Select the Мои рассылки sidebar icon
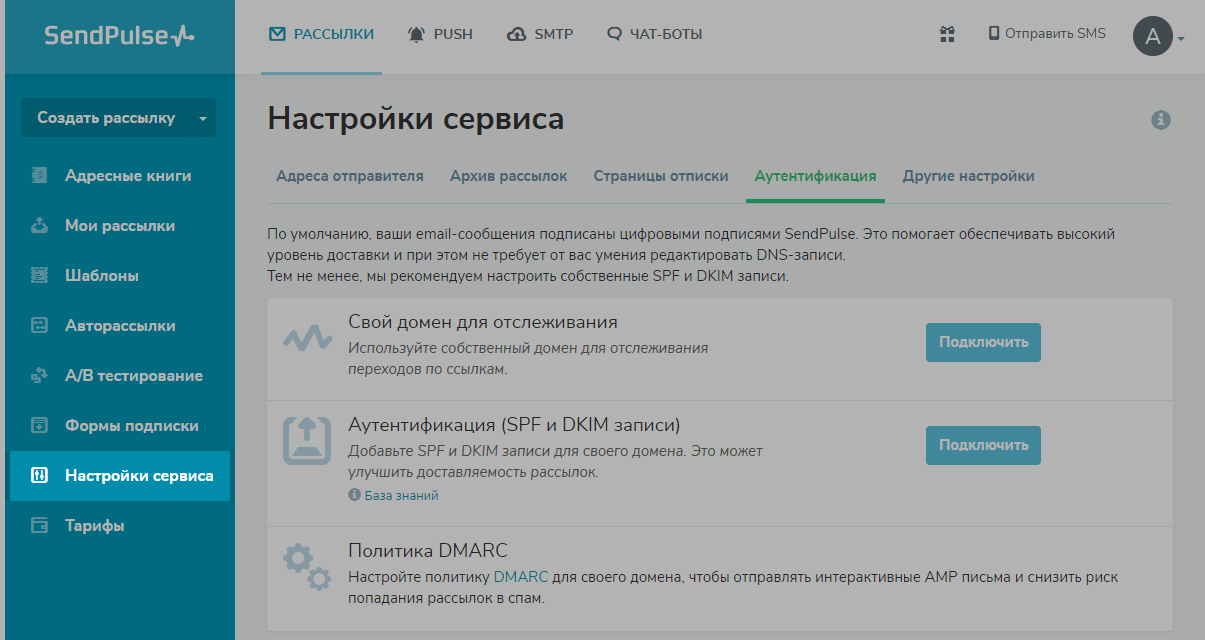The height and width of the screenshot is (640, 1205). coord(39,225)
